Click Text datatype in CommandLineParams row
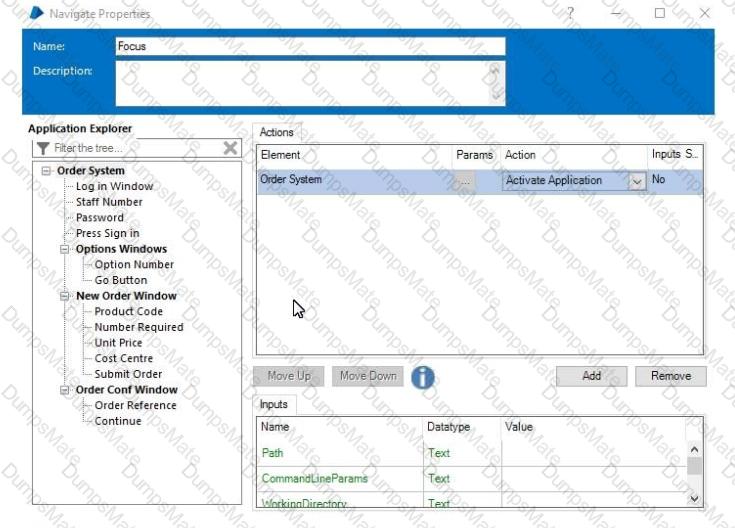Image resolution: width=735 pixels, height=528 pixels. coord(439,478)
